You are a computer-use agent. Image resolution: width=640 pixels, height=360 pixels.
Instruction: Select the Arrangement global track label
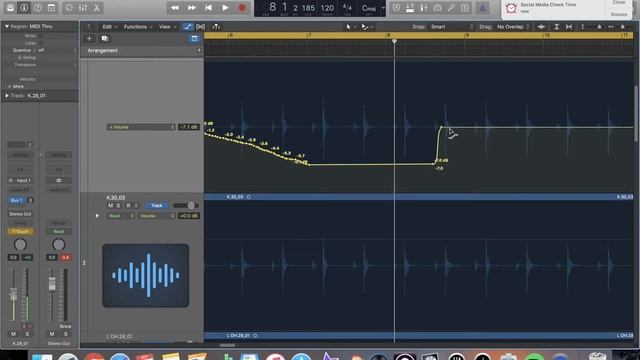(102, 51)
